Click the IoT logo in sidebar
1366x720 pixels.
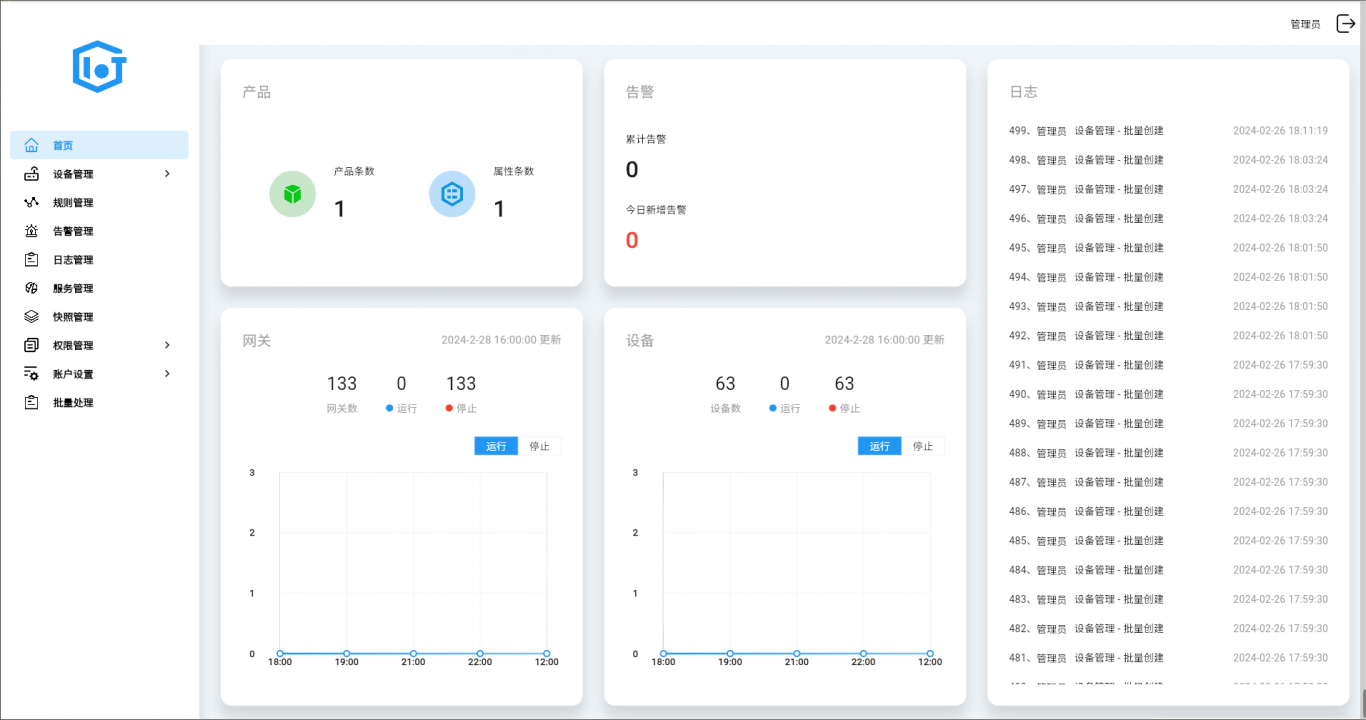click(99, 67)
